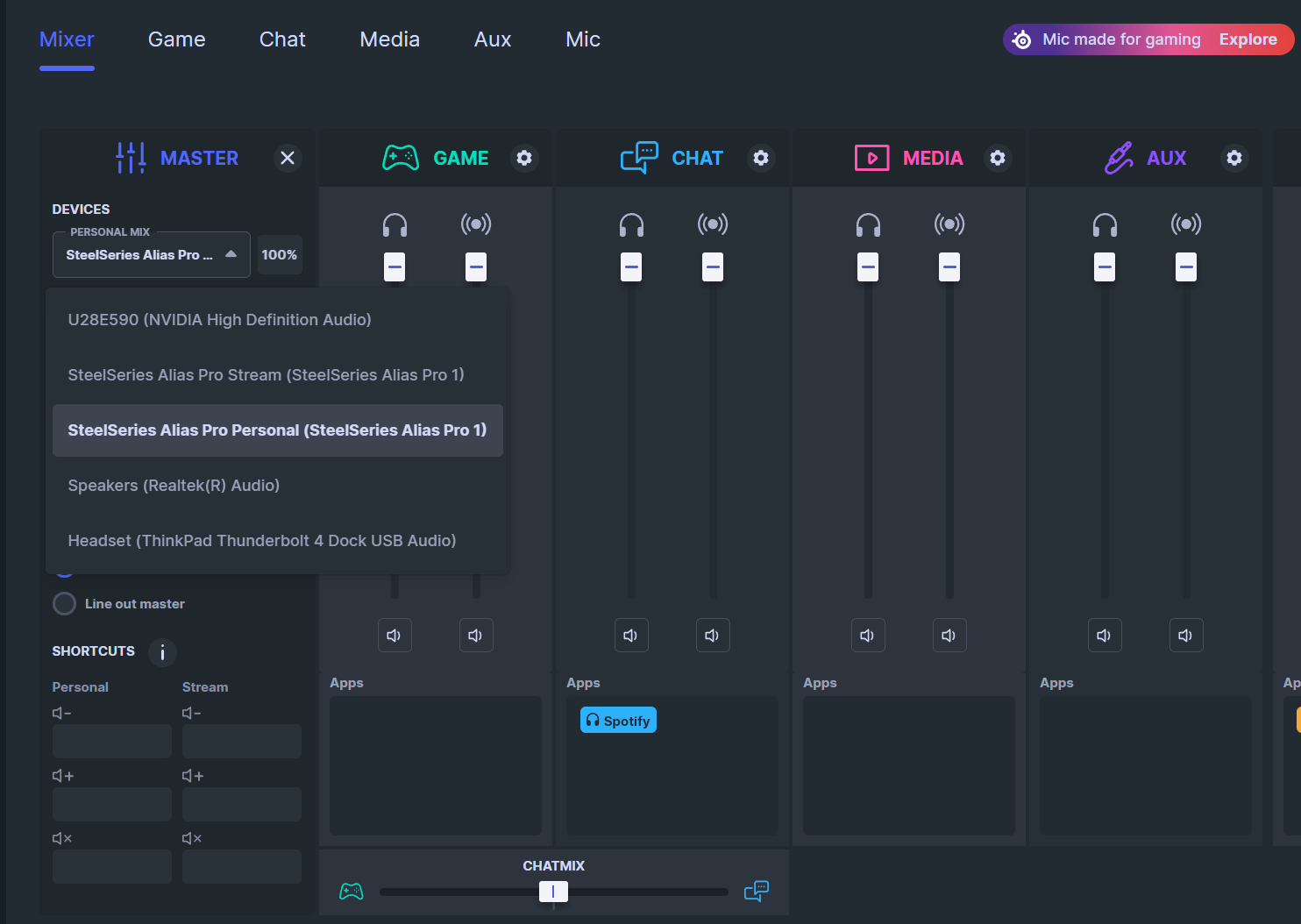Click the chat icon beside ChatMix slider
This screenshot has width=1301, height=924.
pyautogui.click(x=757, y=892)
